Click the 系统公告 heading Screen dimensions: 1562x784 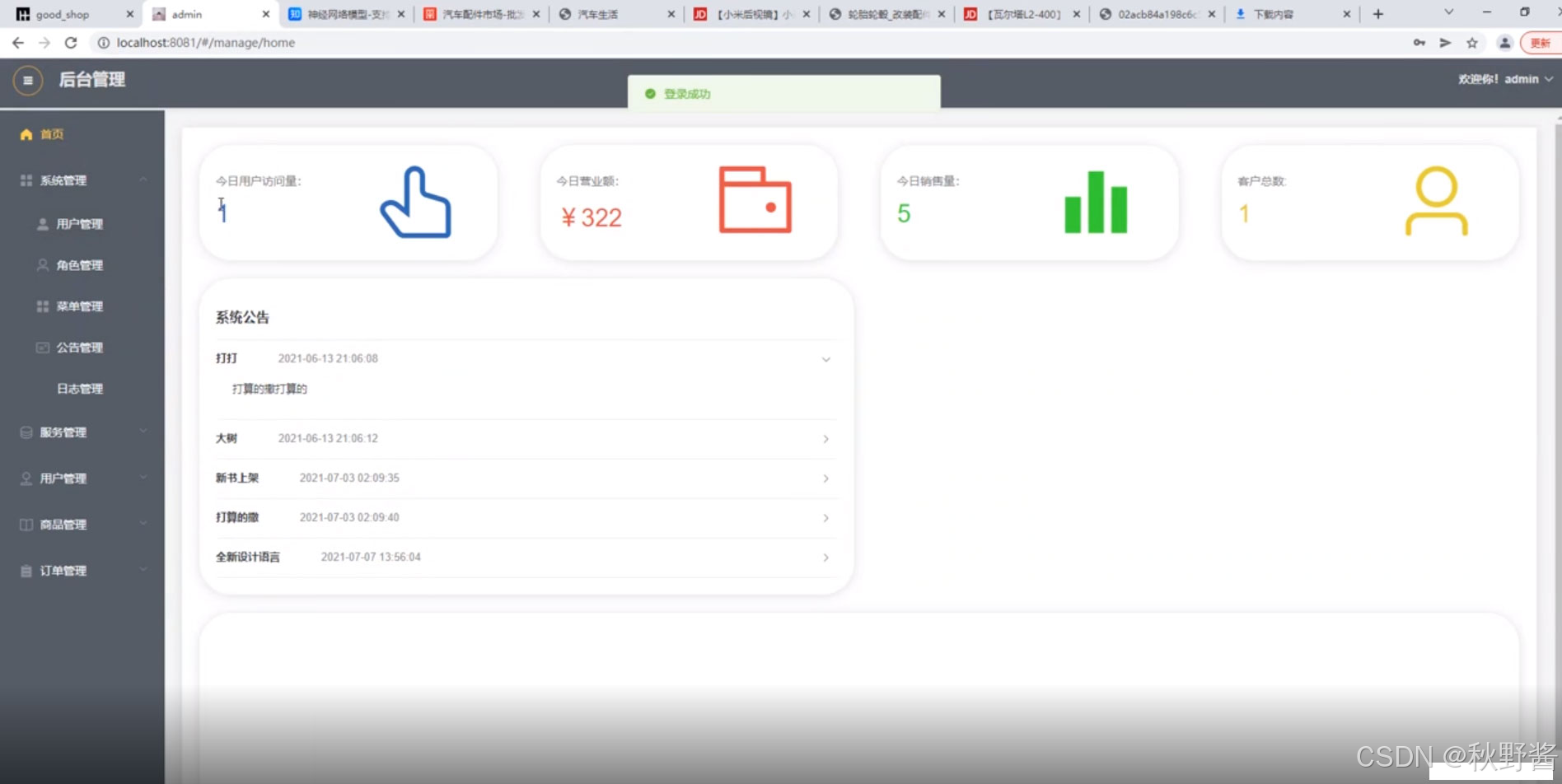[242, 318]
